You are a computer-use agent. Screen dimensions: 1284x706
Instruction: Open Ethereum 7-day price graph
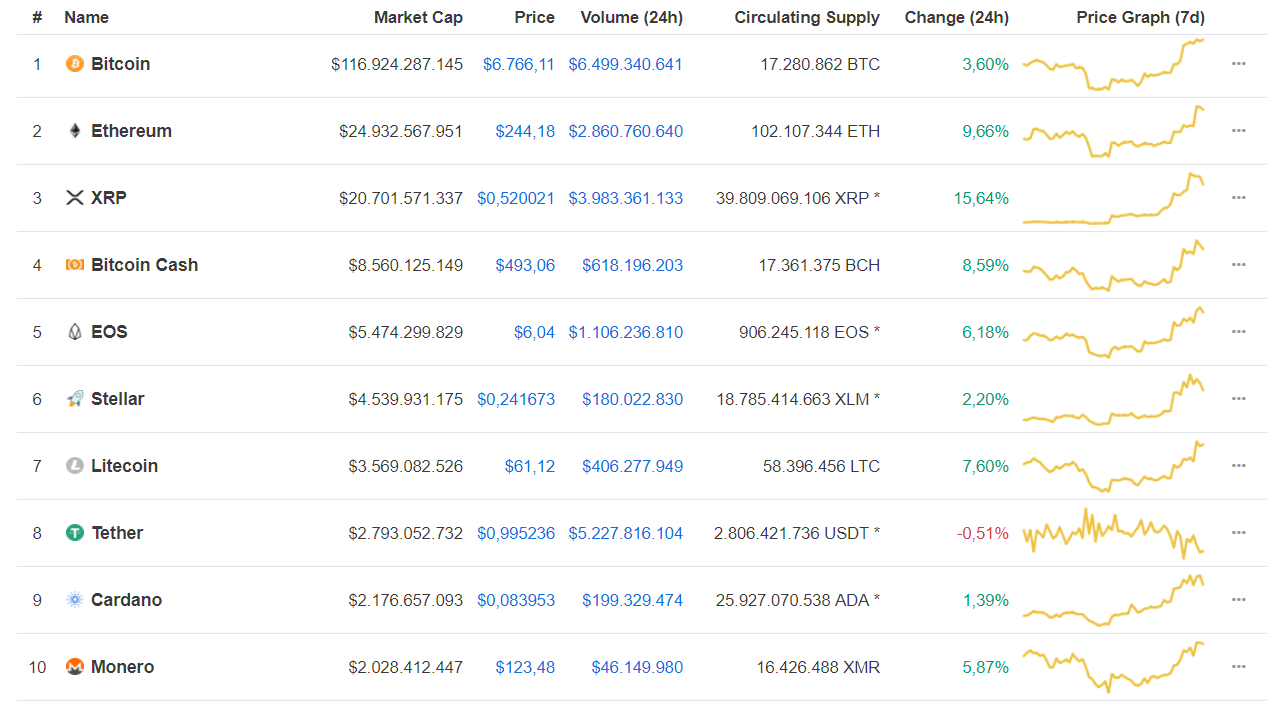tap(1113, 131)
